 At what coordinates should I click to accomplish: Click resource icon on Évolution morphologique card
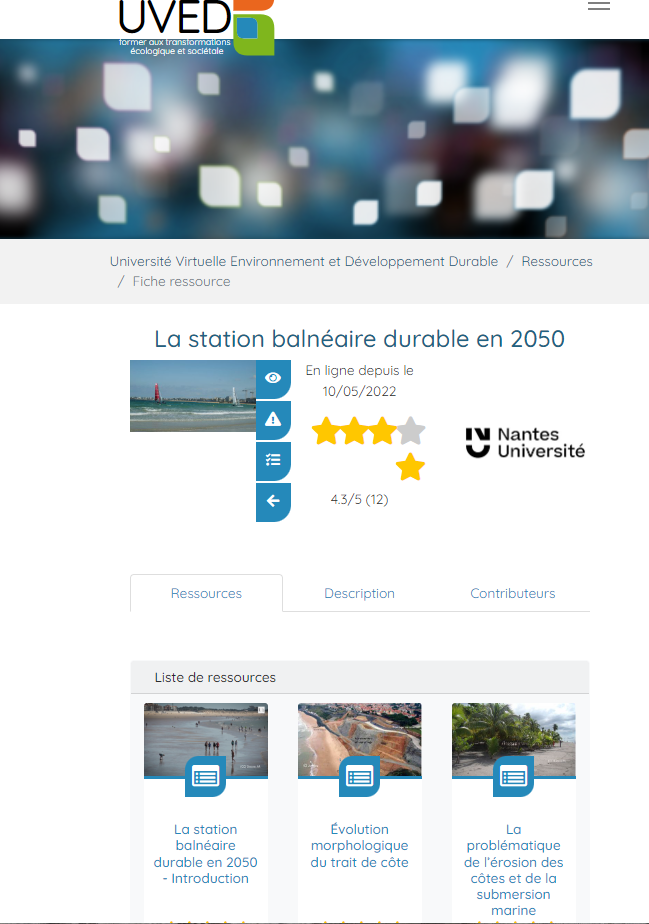pos(359,777)
